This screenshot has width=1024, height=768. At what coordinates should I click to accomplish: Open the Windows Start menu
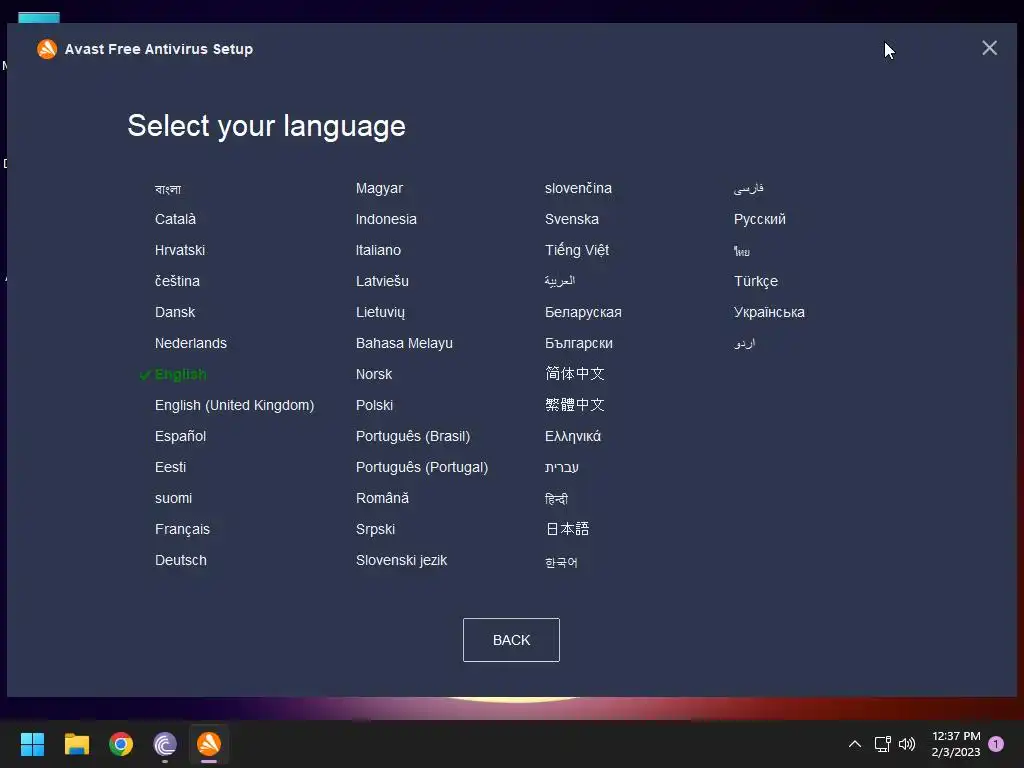pos(32,744)
